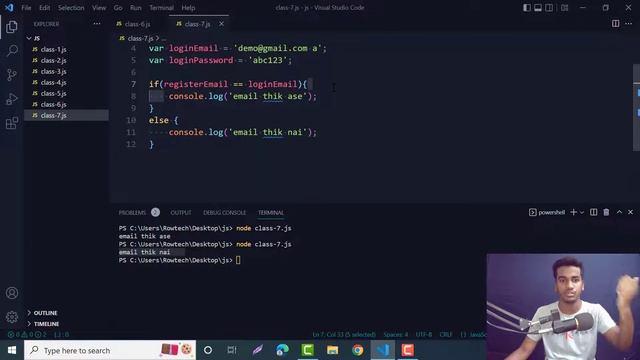Click the errors and warnings status item
640x360 pixels.
tap(27, 334)
